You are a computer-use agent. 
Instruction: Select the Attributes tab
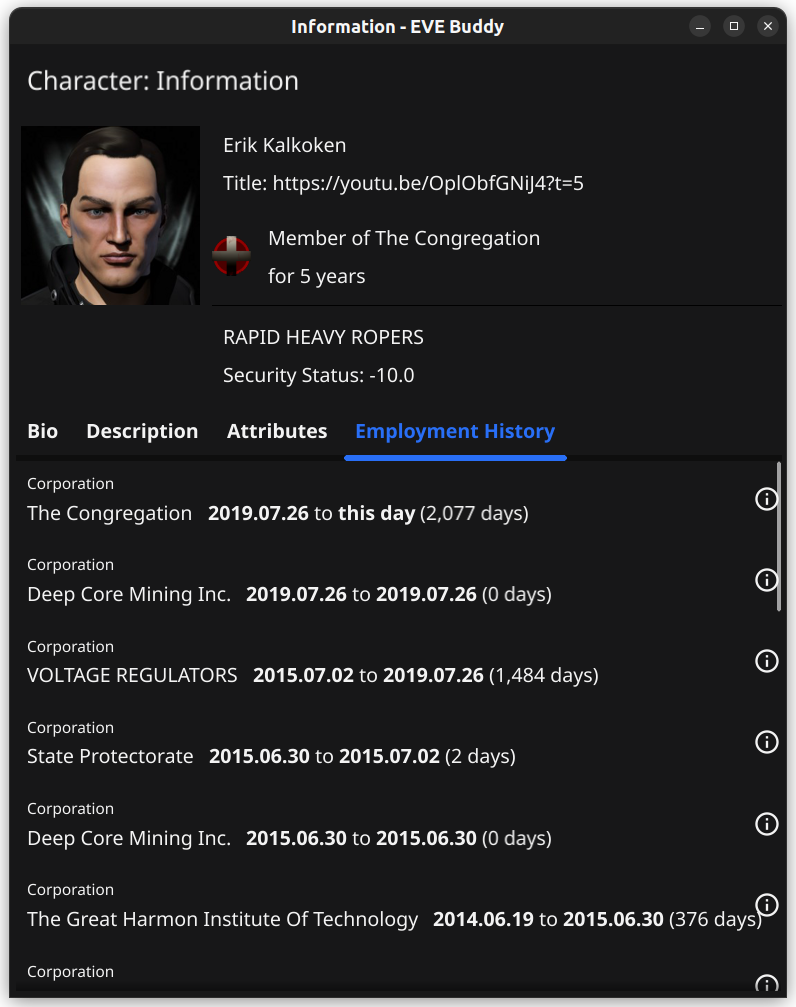tap(277, 431)
